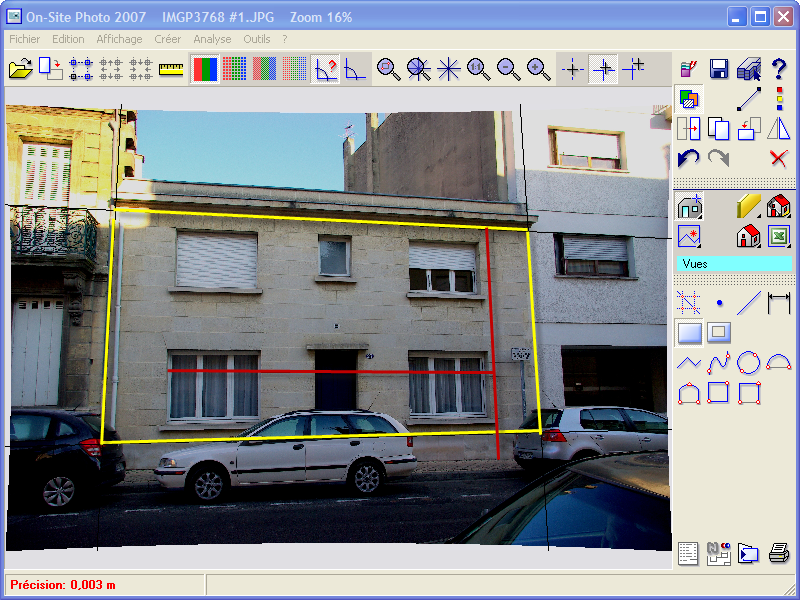
Task: Click the duplicate pages icon
Action: pyautogui.click(x=719, y=129)
